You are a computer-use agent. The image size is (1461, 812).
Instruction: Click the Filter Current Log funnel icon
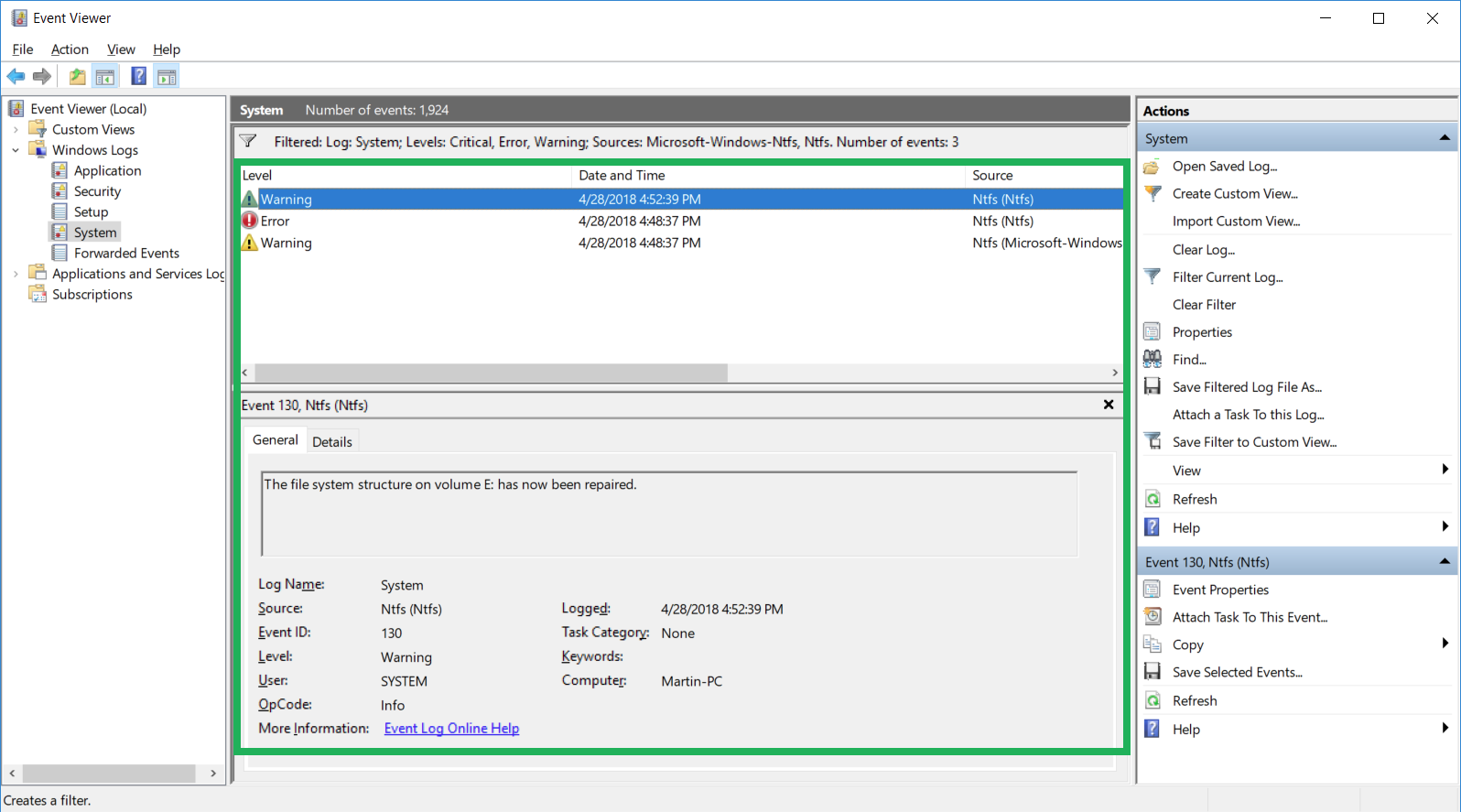pos(1153,276)
